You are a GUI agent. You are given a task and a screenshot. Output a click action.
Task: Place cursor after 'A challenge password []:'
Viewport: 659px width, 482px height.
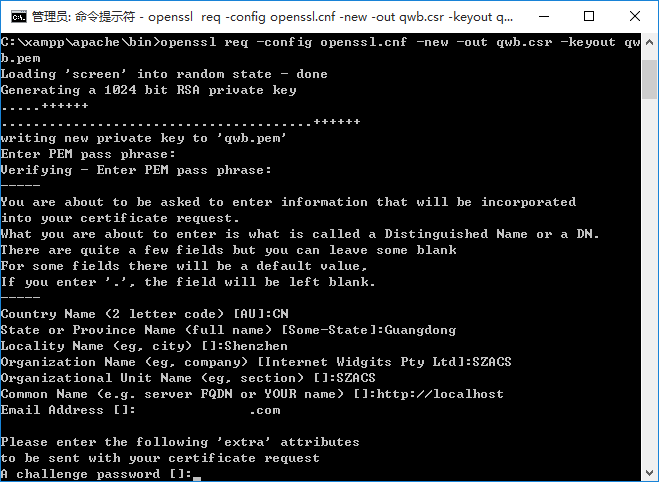198,474
